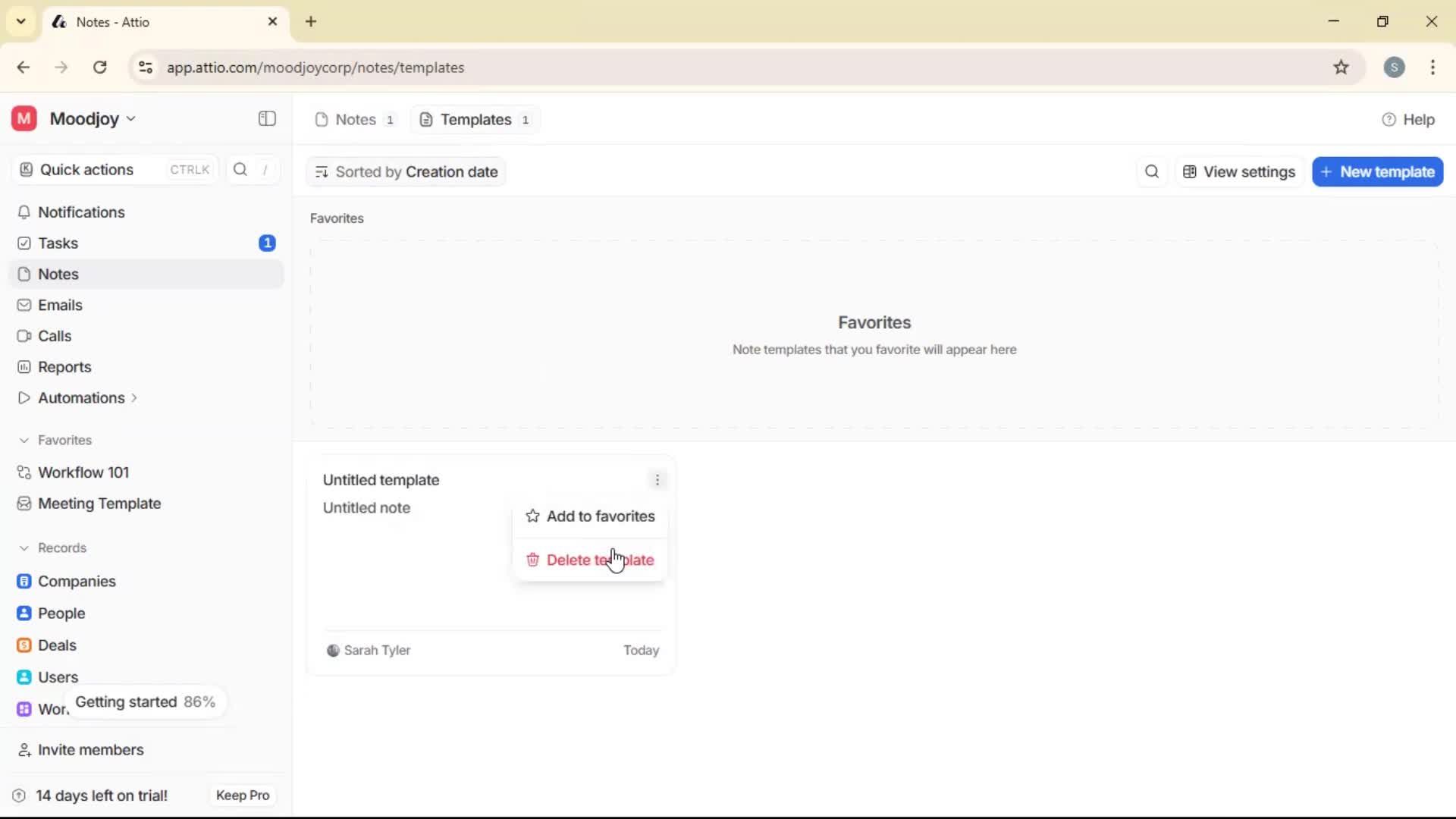This screenshot has width=1456, height=819.
Task: Switch to the Templates tab
Action: click(472, 119)
